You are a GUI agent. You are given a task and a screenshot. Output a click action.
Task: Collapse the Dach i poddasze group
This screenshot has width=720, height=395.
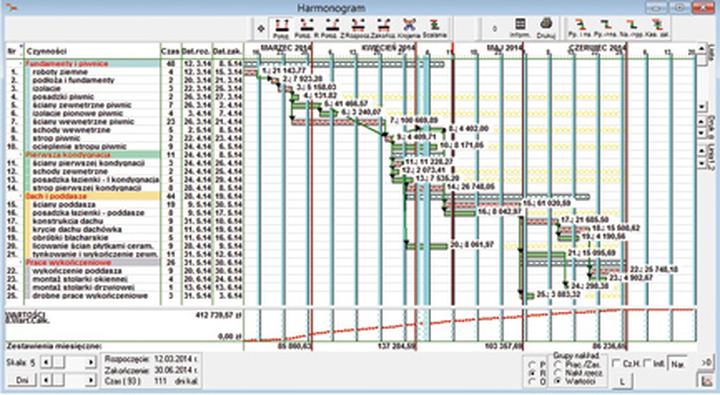pyautogui.click(x=21, y=196)
